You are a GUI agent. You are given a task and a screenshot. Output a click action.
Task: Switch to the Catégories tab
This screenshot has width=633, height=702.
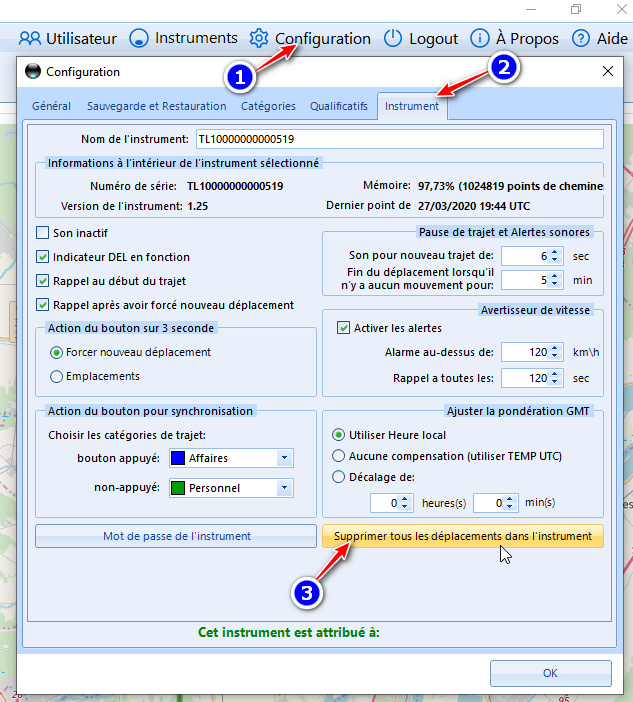[268, 106]
